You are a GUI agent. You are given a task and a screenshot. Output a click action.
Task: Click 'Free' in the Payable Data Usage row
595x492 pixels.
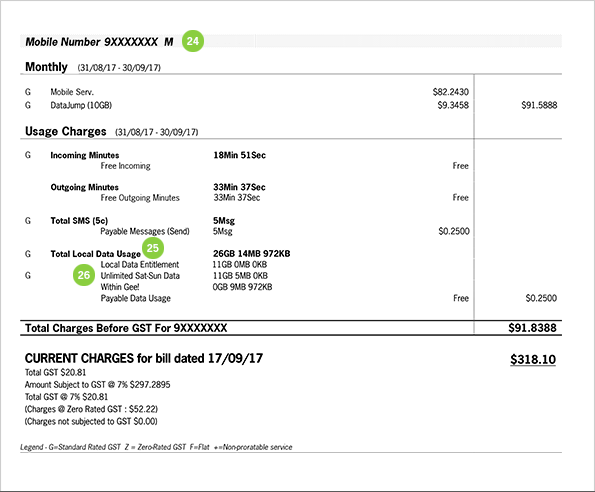point(461,299)
